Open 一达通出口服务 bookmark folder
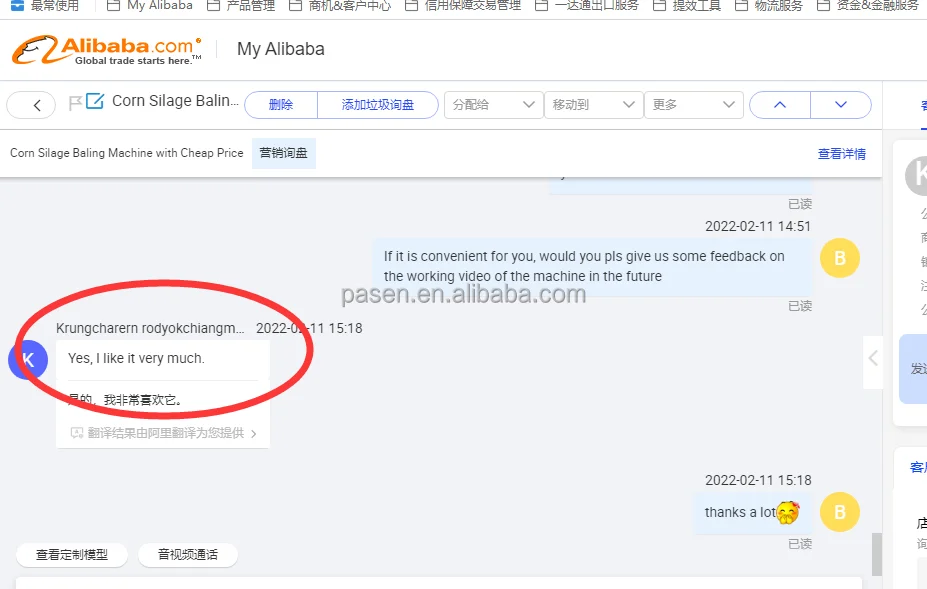Viewport: 927px width, 589px height. tap(586, 6)
